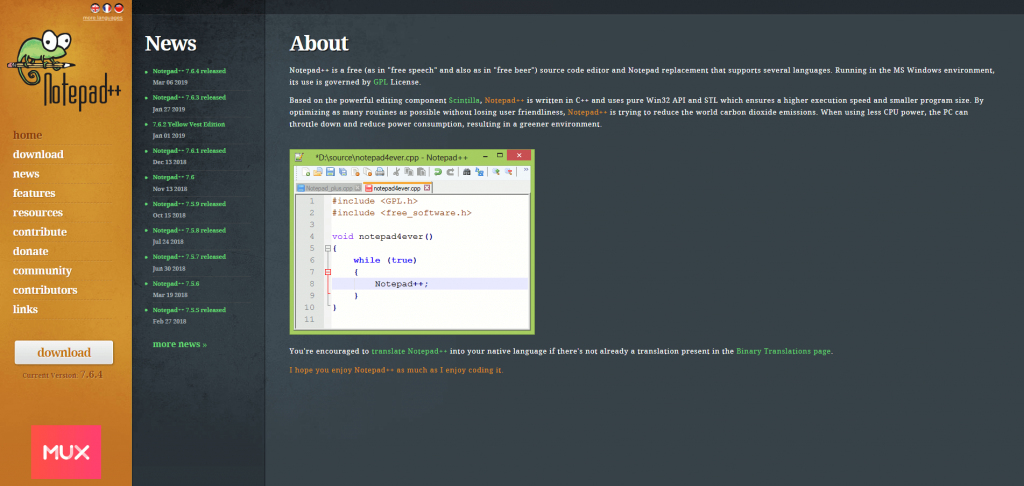Open the Notepad++ 7.5.5 released news item
1024x486 pixels.
189,310
